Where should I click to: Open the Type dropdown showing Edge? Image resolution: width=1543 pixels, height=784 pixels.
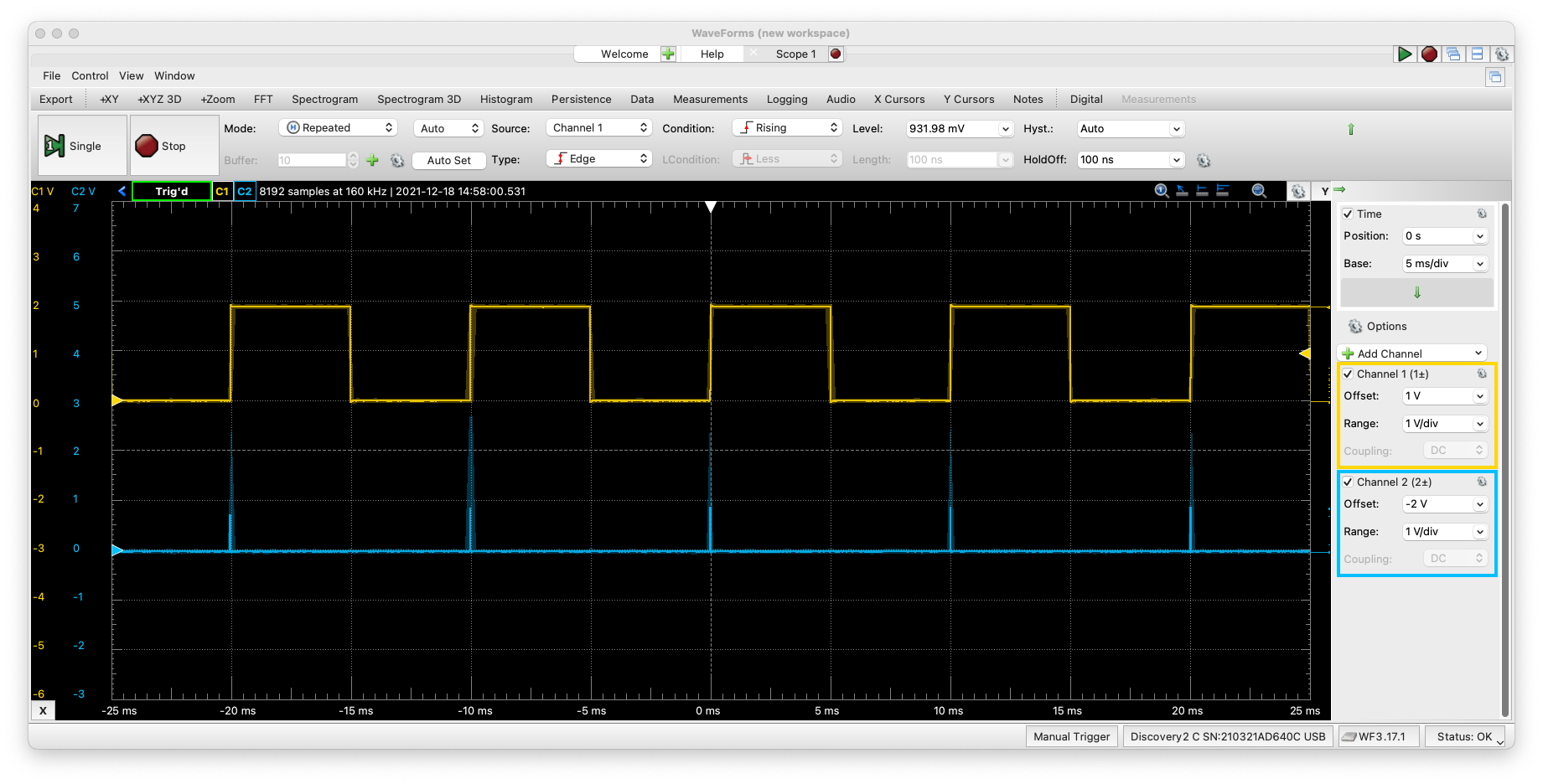pyautogui.click(x=599, y=158)
